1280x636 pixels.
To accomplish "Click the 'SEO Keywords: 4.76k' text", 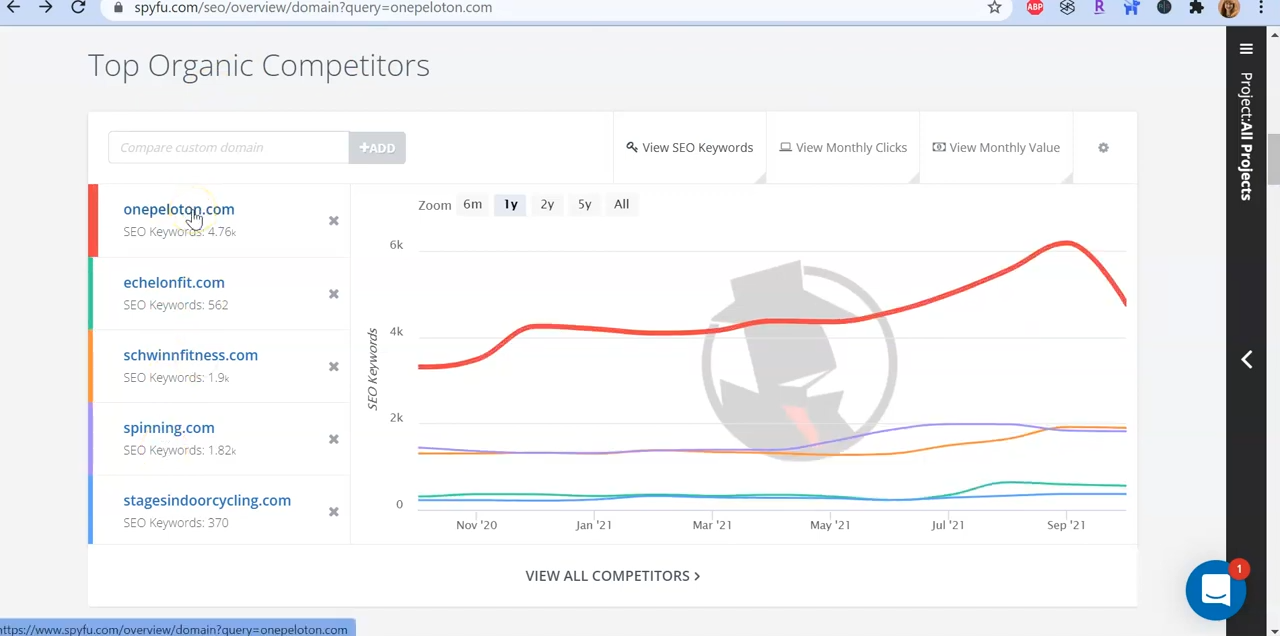I will (180, 232).
